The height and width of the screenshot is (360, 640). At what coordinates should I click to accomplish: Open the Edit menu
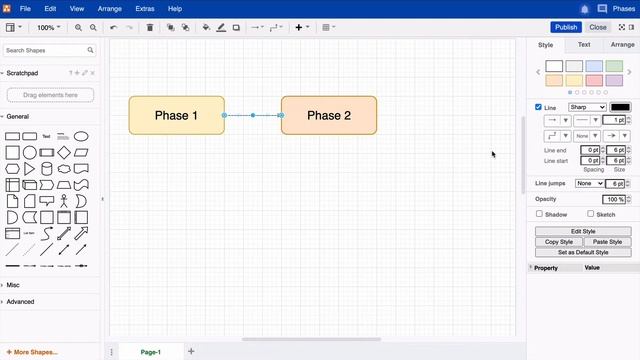pos(50,9)
